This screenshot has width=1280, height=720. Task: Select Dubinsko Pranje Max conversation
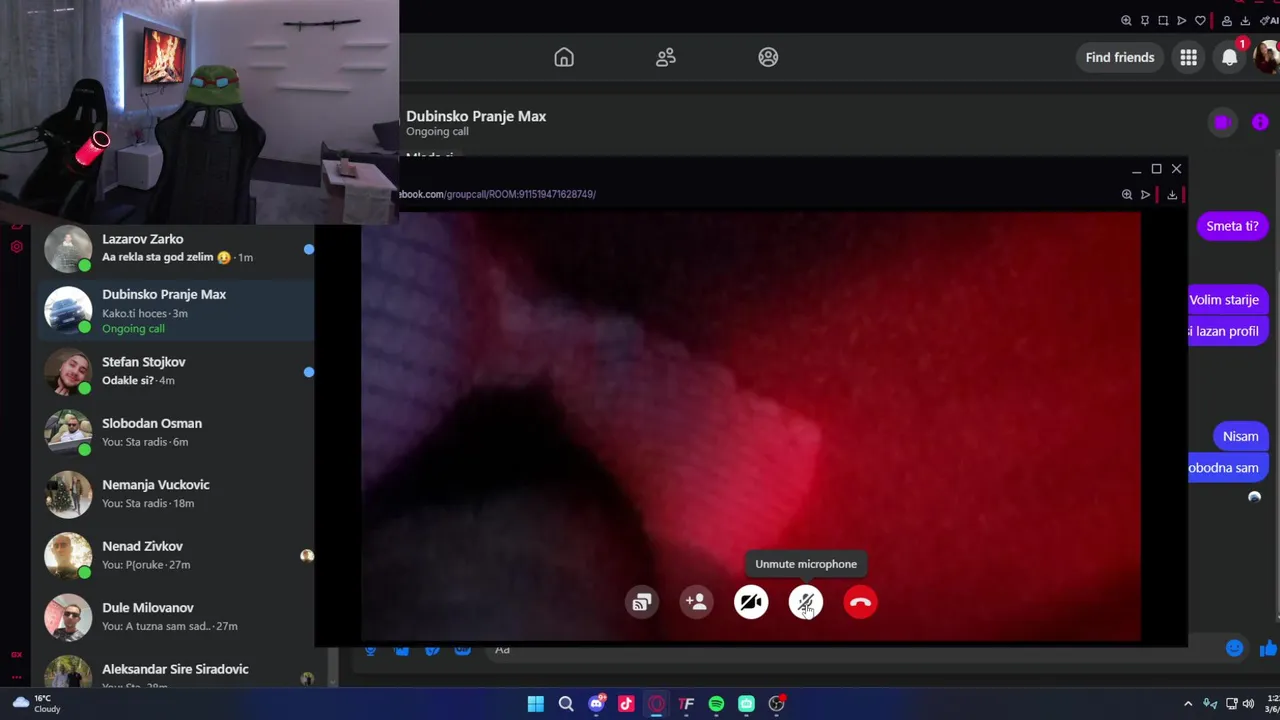coord(177,310)
